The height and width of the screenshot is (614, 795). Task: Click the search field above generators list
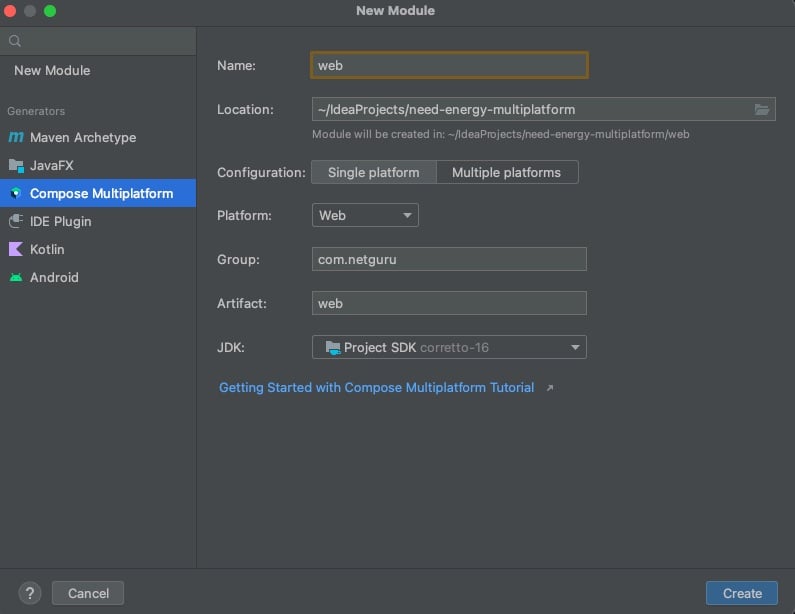(105, 41)
